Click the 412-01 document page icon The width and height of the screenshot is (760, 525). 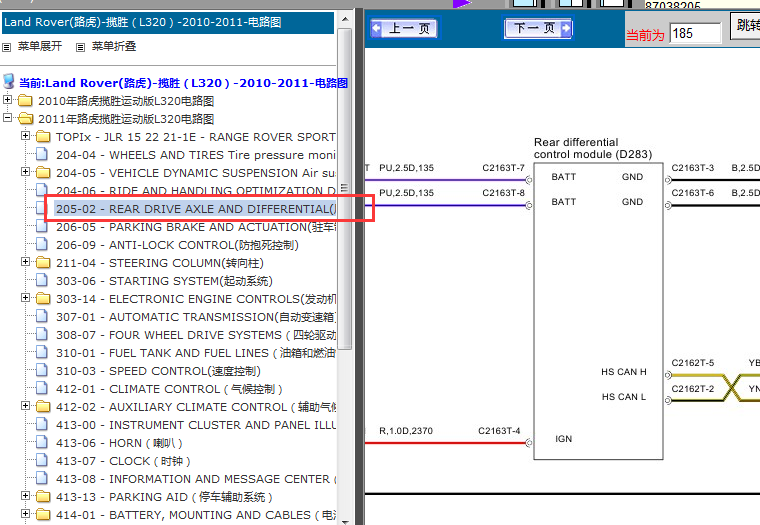point(42,388)
